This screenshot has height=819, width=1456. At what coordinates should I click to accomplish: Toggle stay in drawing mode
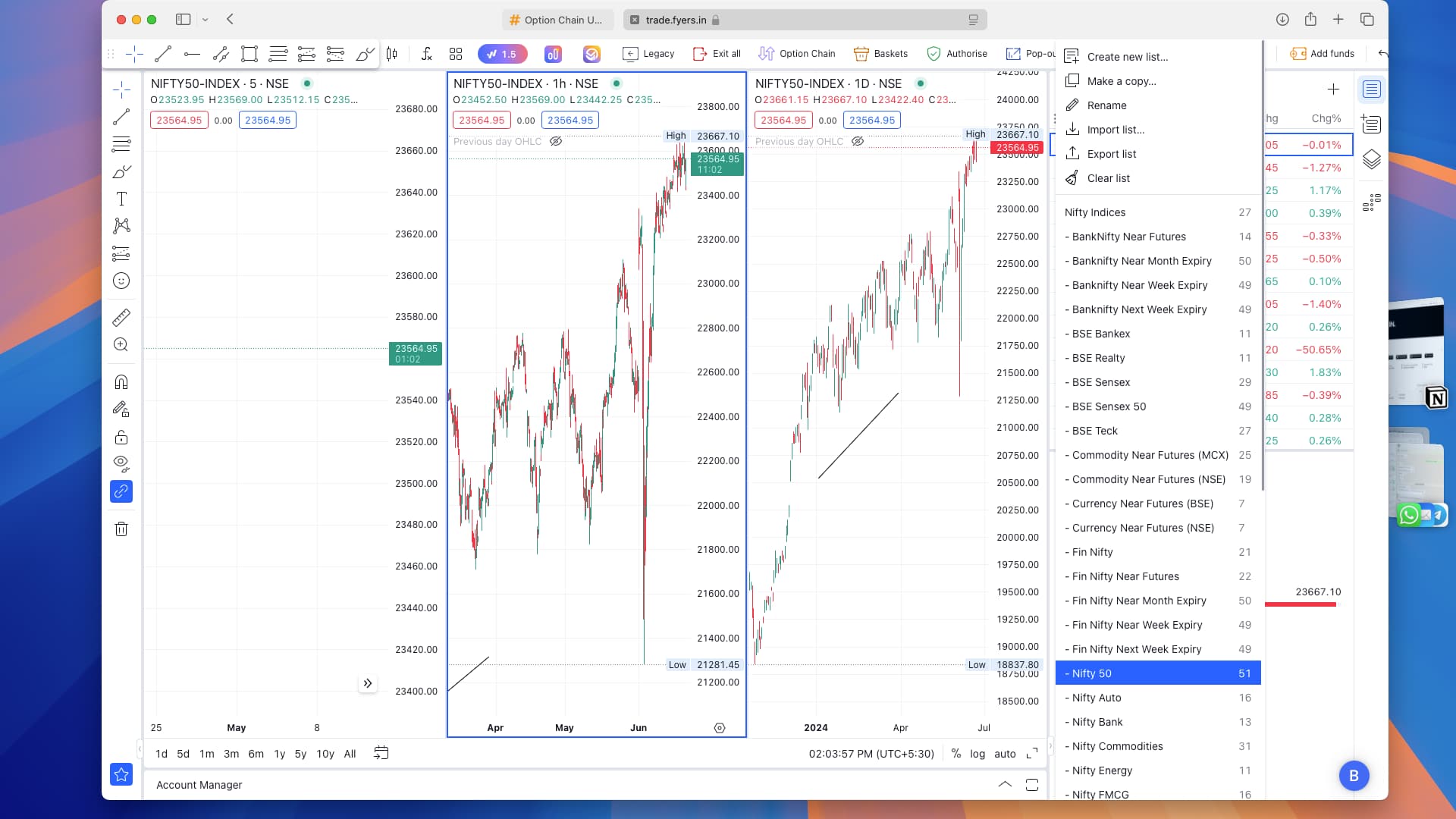[x=121, y=409]
